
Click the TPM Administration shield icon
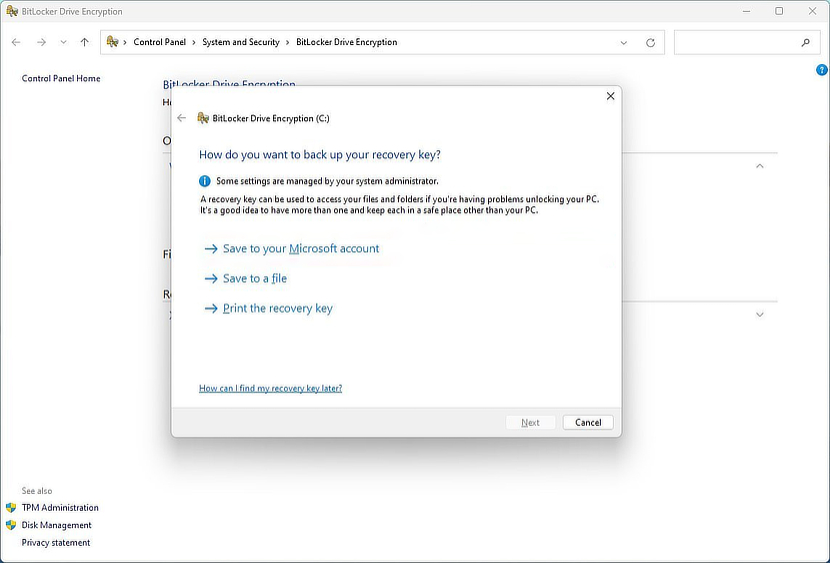[x=11, y=507]
